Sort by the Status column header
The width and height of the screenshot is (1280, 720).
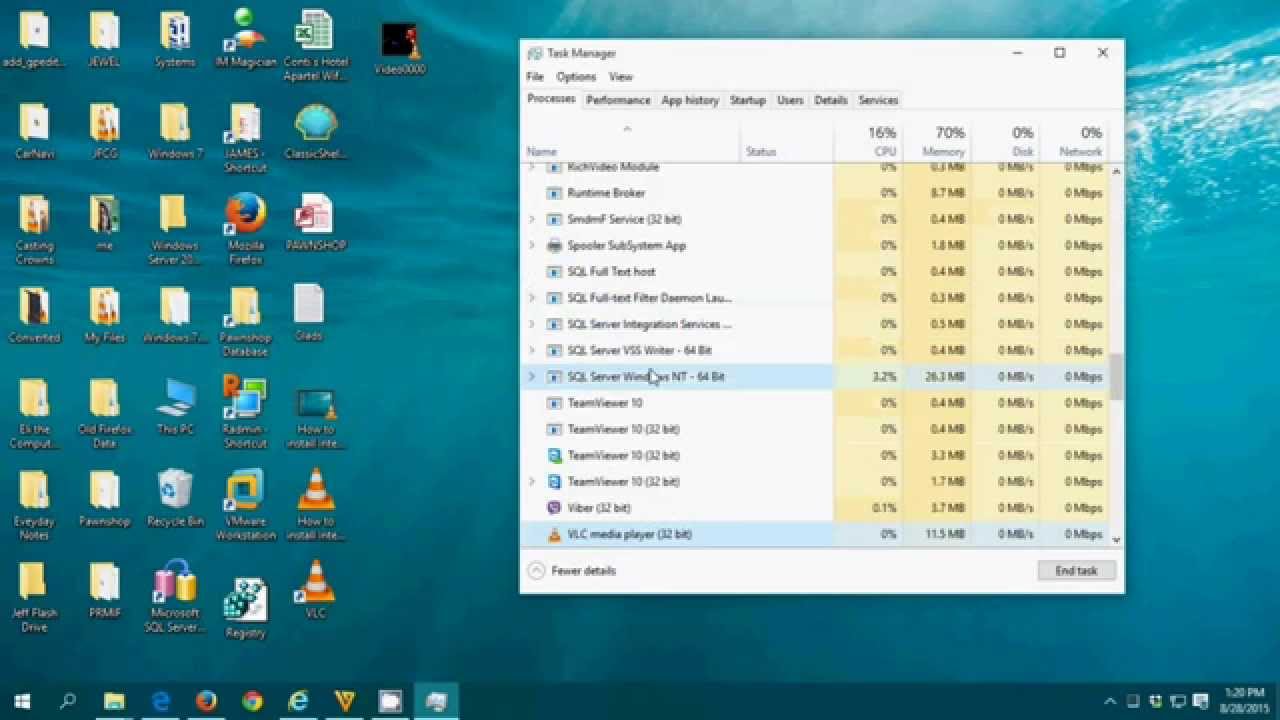point(787,141)
